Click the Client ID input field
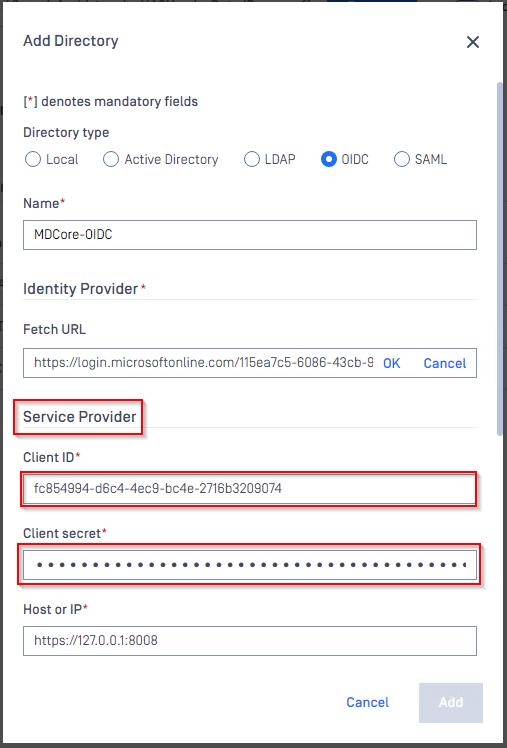Screen dimensions: 507x748 tap(248, 488)
